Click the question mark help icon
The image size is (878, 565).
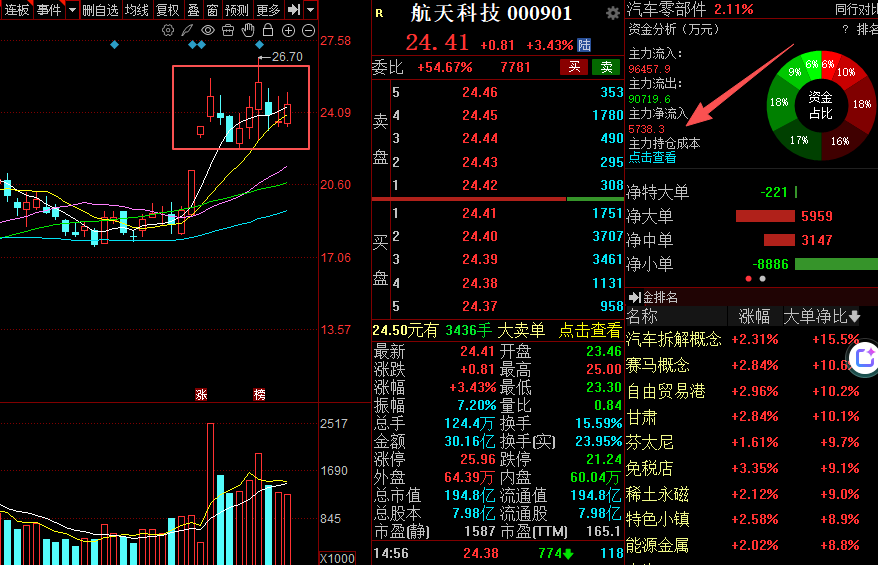[x=845, y=29]
